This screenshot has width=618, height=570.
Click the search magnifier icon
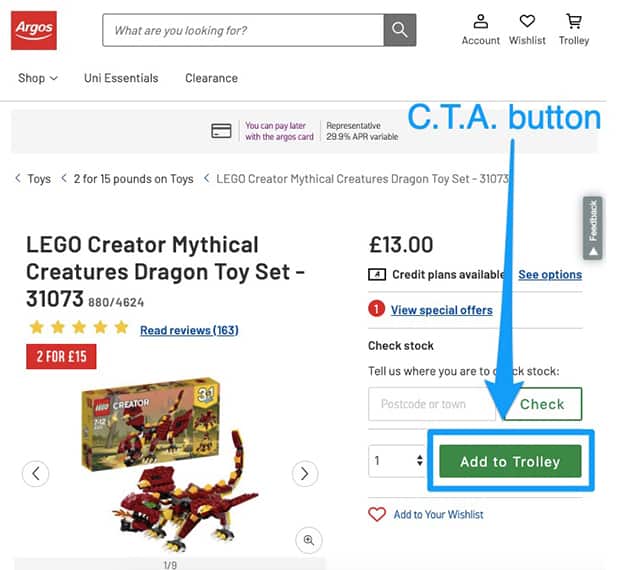click(x=400, y=30)
